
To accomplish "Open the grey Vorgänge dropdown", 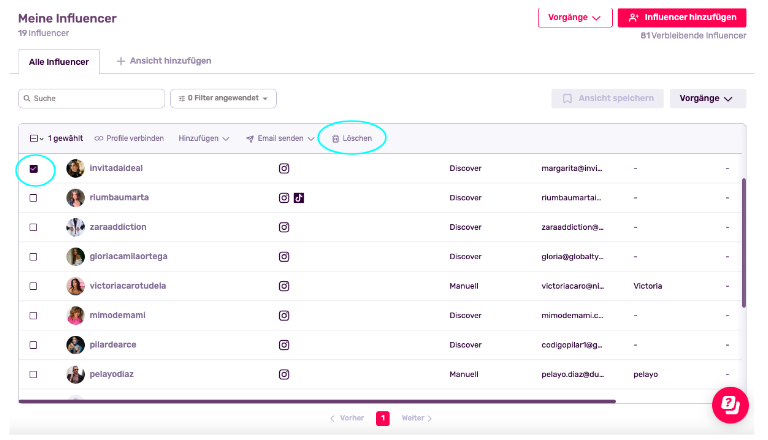I will tap(708, 98).
